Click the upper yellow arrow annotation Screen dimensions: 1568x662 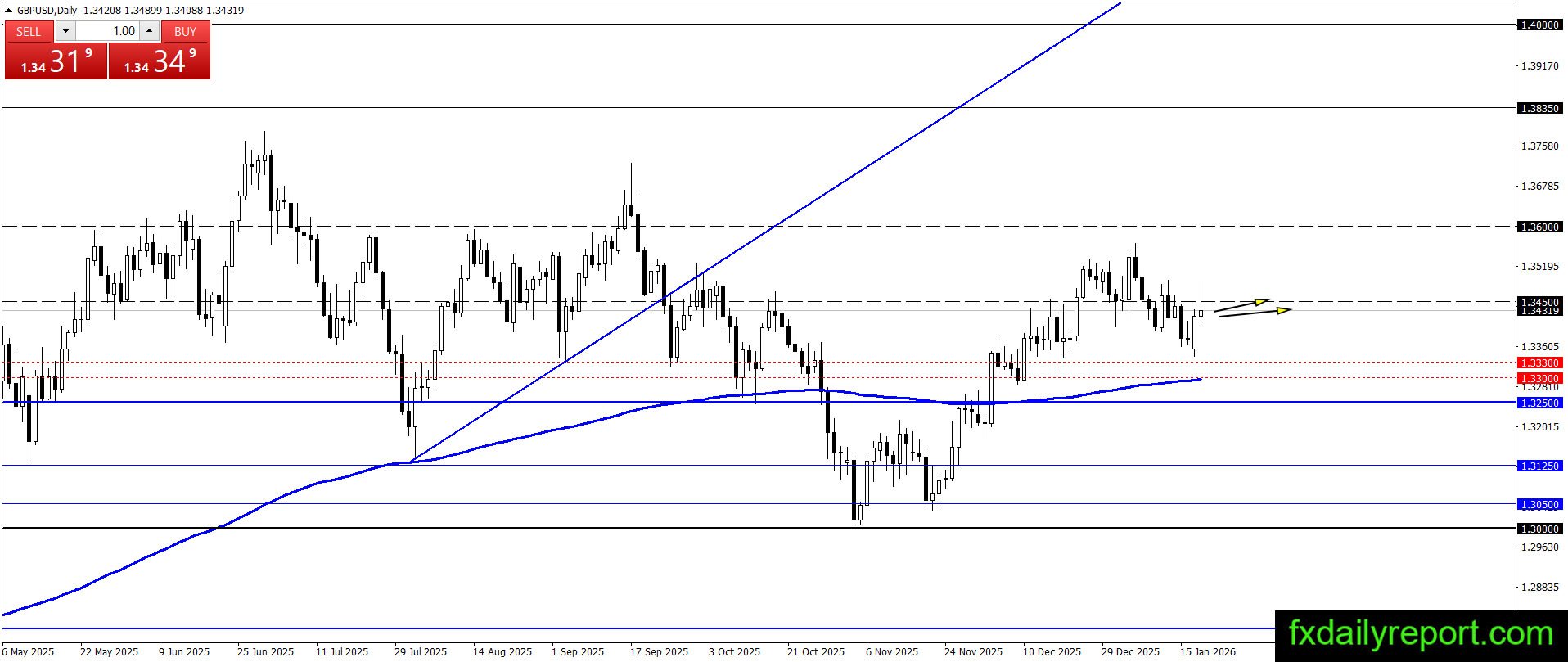click(x=1241, y=305)
